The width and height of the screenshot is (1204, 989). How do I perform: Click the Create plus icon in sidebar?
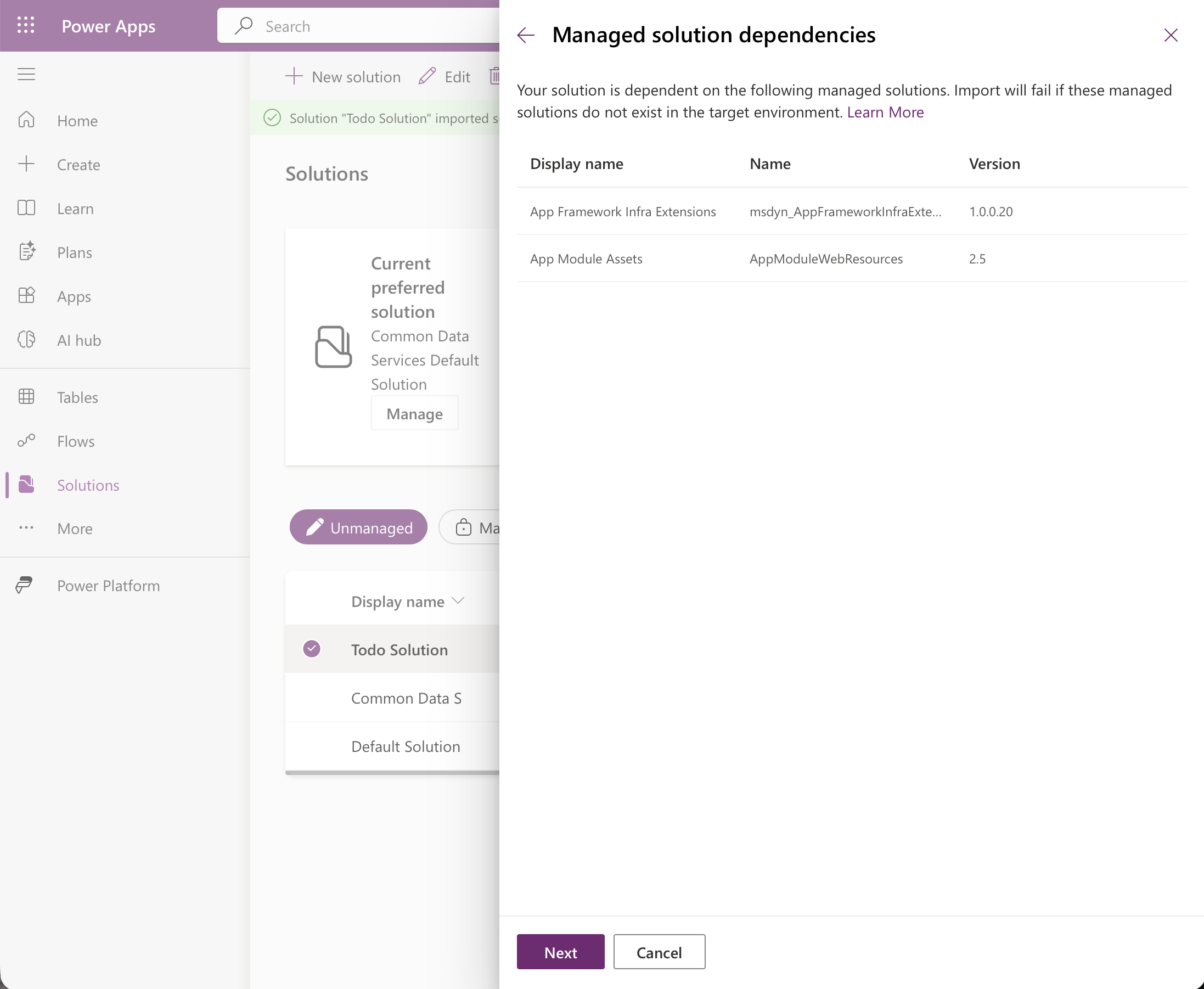(26, 164)
